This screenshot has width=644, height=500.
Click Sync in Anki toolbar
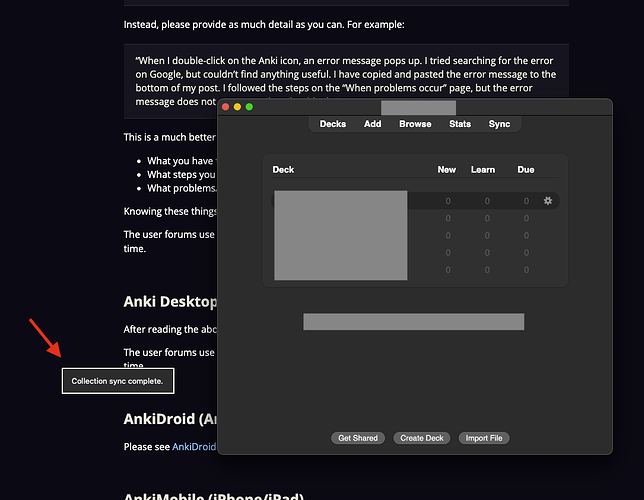click(x=499, y=124)
